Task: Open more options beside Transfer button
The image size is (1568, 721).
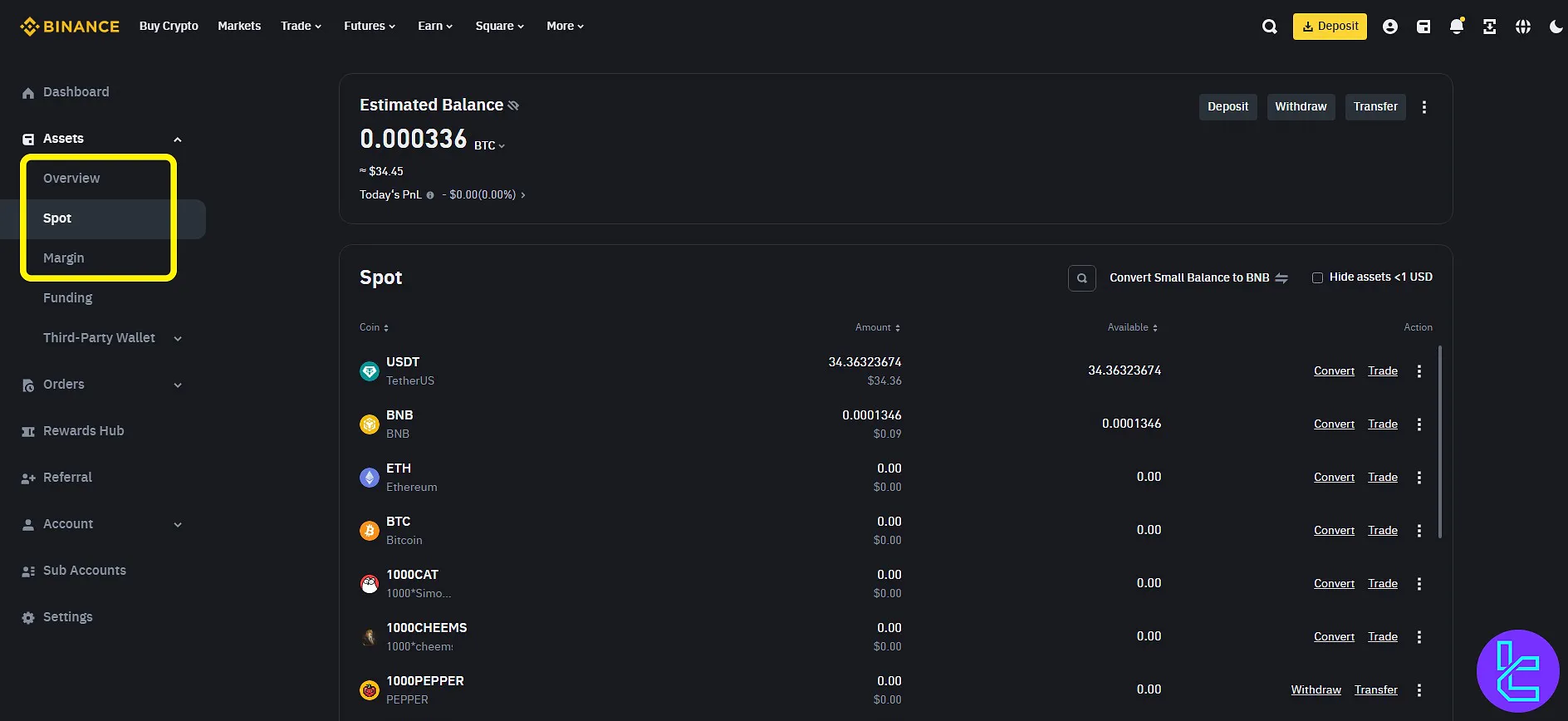Action: pos(1423,107)
